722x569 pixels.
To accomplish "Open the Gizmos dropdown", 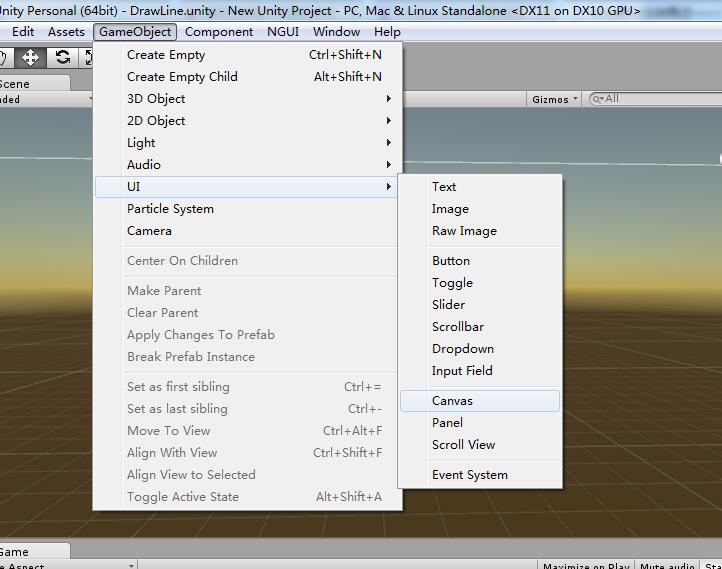I will [554, 99].
